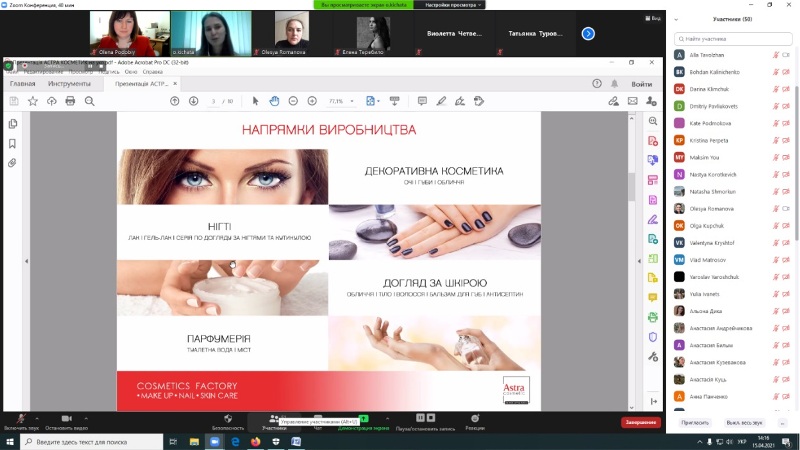Viewport: 800px width, 450px height.
Task: Click the notifications bell in Acrobat
Action: pyautogui.click(x=615, y=83)
